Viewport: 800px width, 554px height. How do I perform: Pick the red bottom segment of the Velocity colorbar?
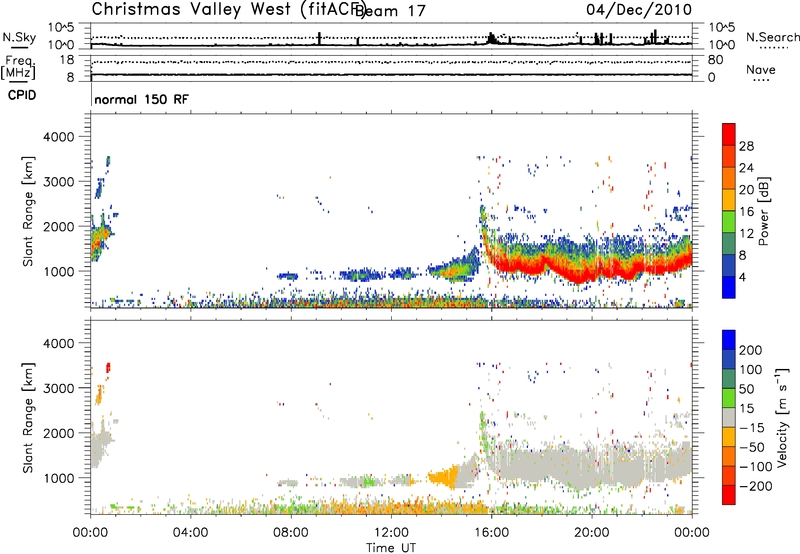pyautogui.click(x=729, y=495)
